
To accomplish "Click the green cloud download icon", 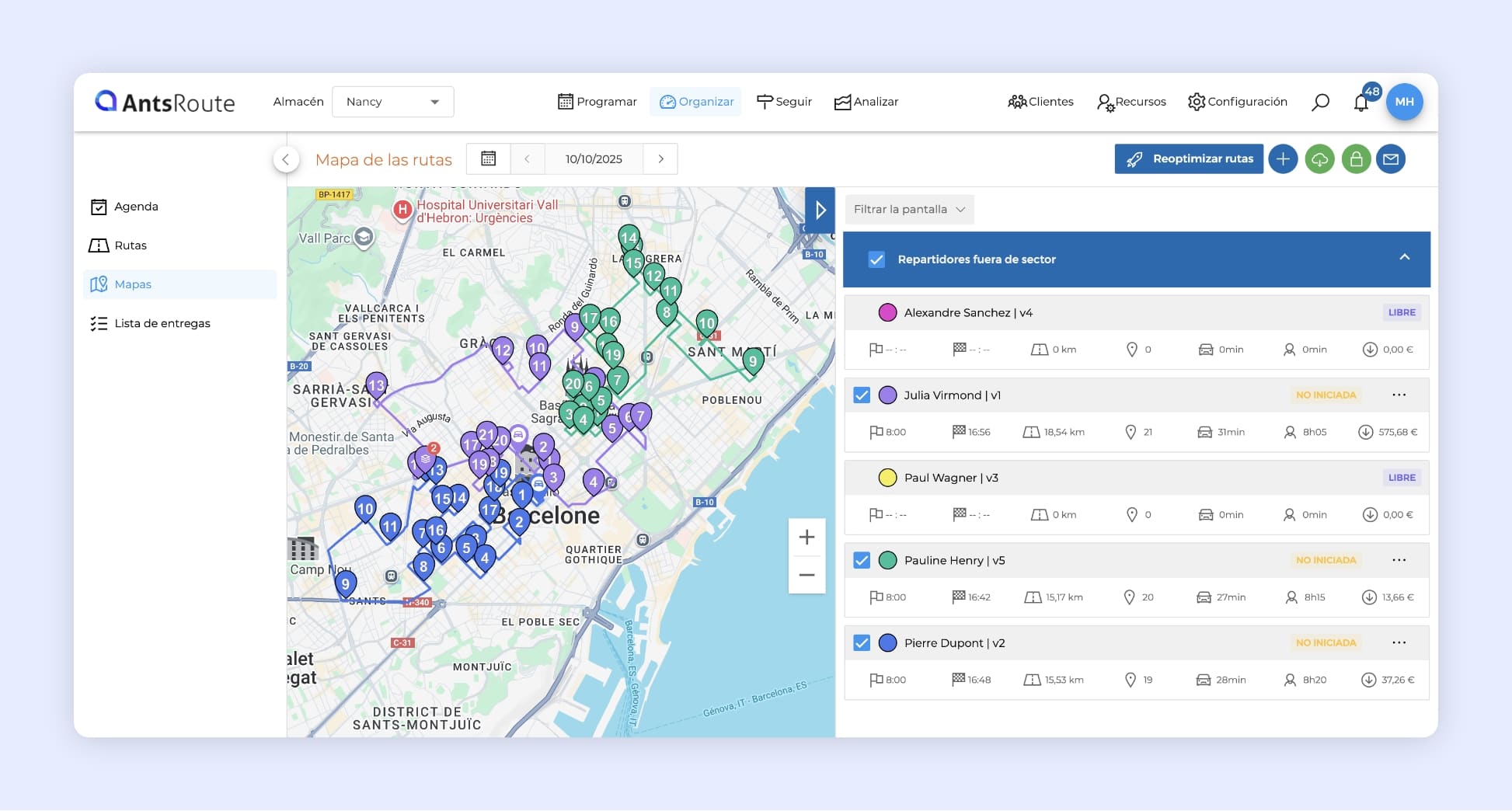I will tap(1319, 158).
